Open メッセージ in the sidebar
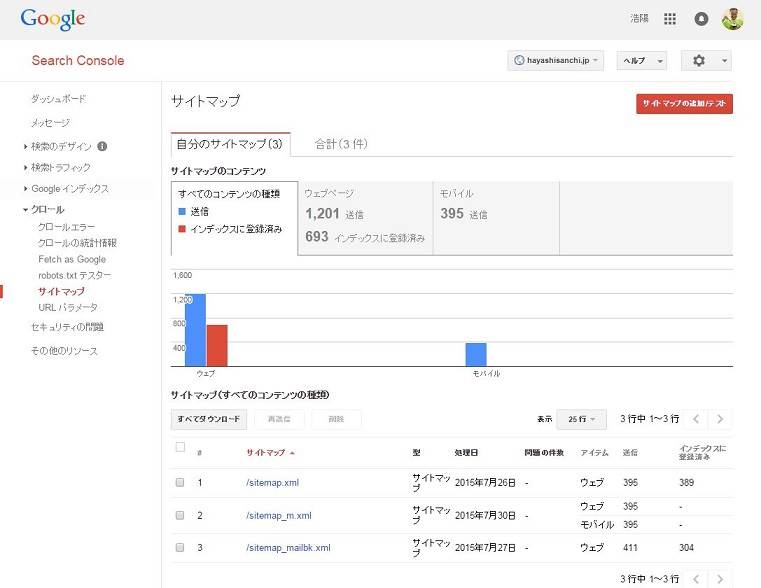This screenshot has height=588, width=761. click(x=50, y=123)
